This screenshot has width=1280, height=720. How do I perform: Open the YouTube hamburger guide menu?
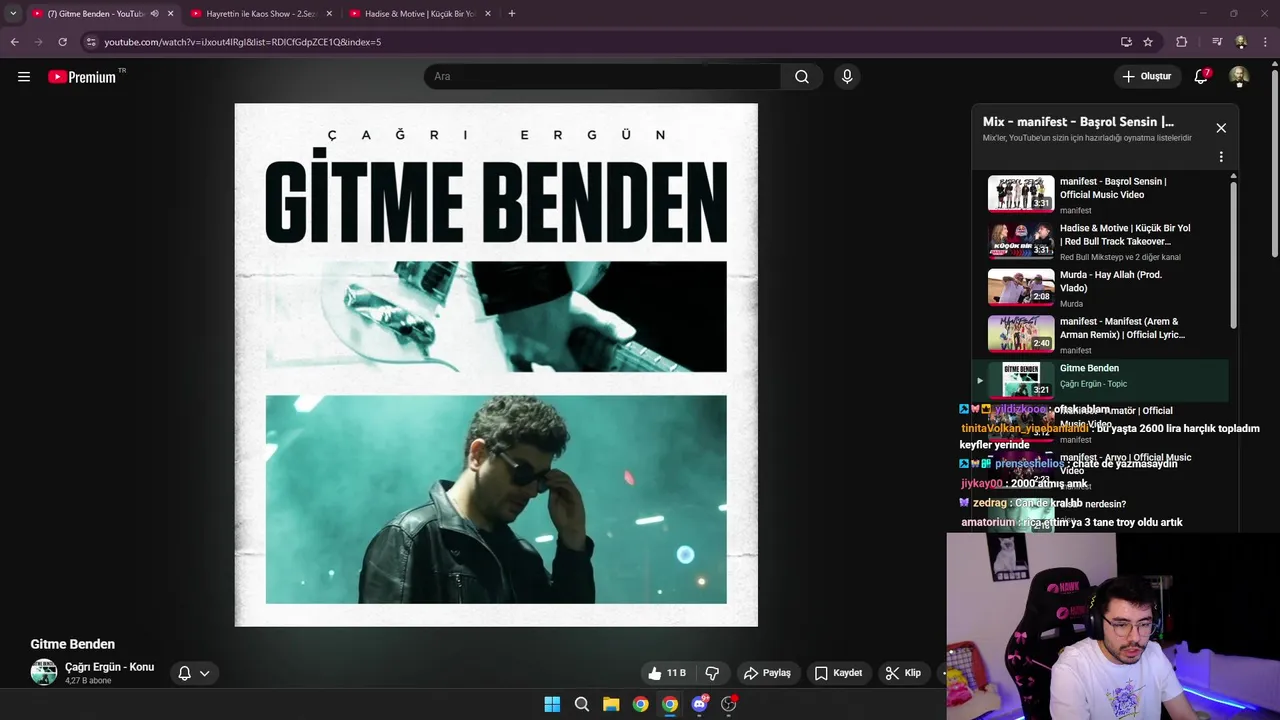[x=24, y=76]
